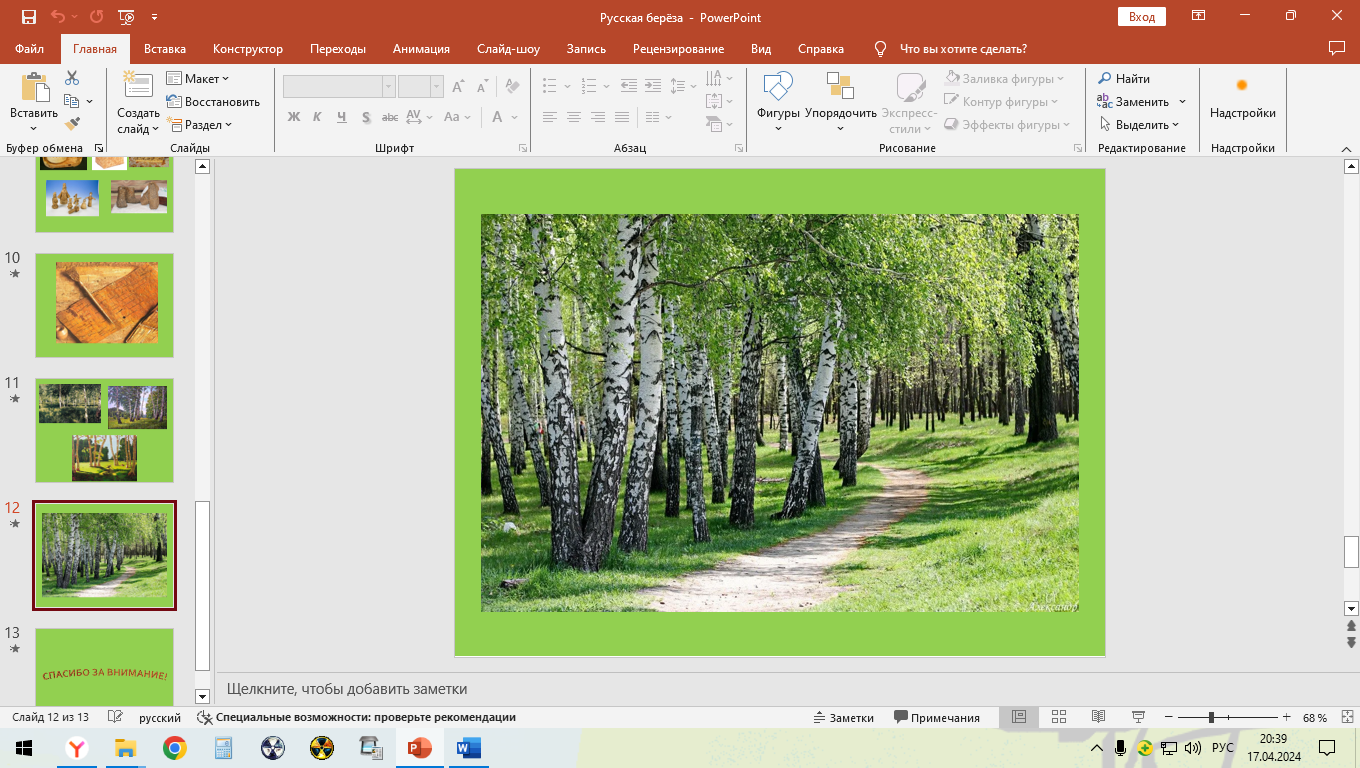Screen dimensions: 1360x768
Task: Click the Find (Найти) search icon
Action: click(1124, 79)
